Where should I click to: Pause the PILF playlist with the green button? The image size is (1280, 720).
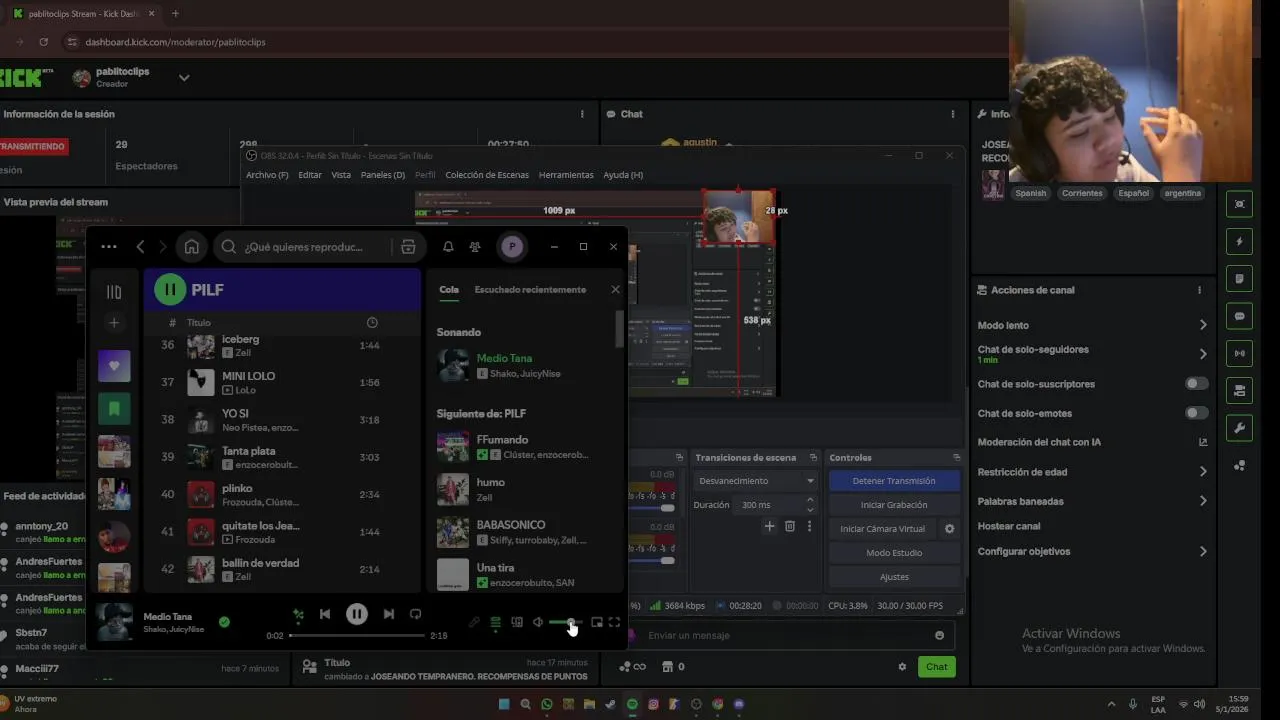[x=170, y=290]
